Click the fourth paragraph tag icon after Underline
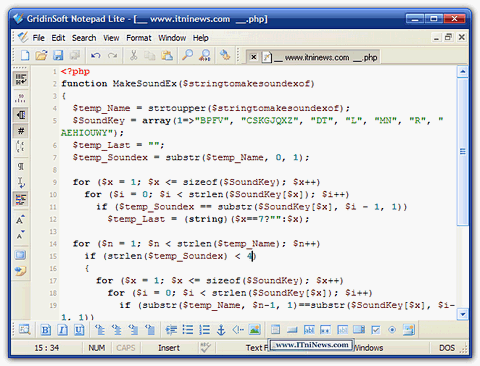Screen dimensions: 480x366 (x=150, y=330)
